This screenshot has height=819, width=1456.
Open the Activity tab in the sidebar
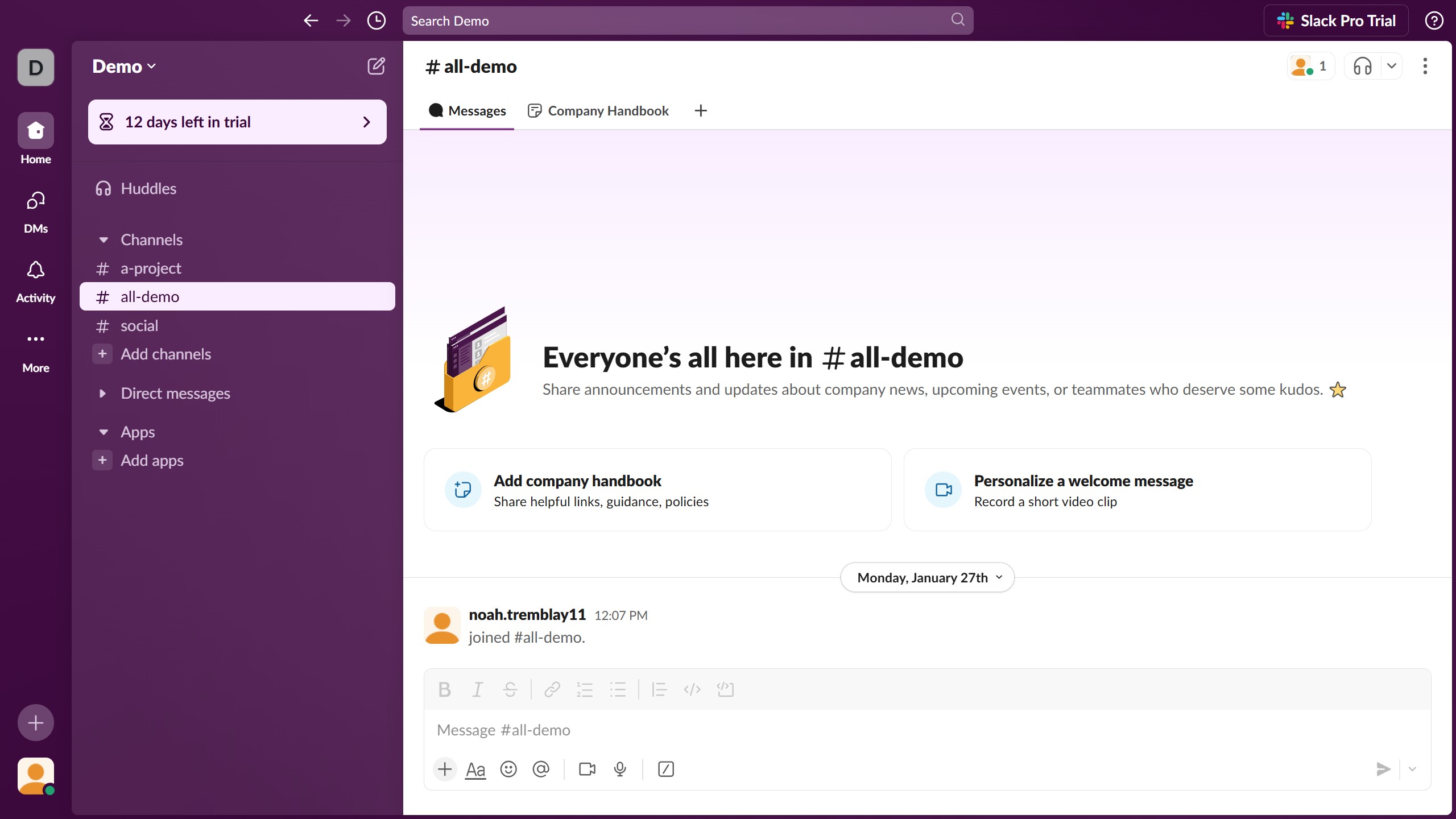(x=35, y=282)
